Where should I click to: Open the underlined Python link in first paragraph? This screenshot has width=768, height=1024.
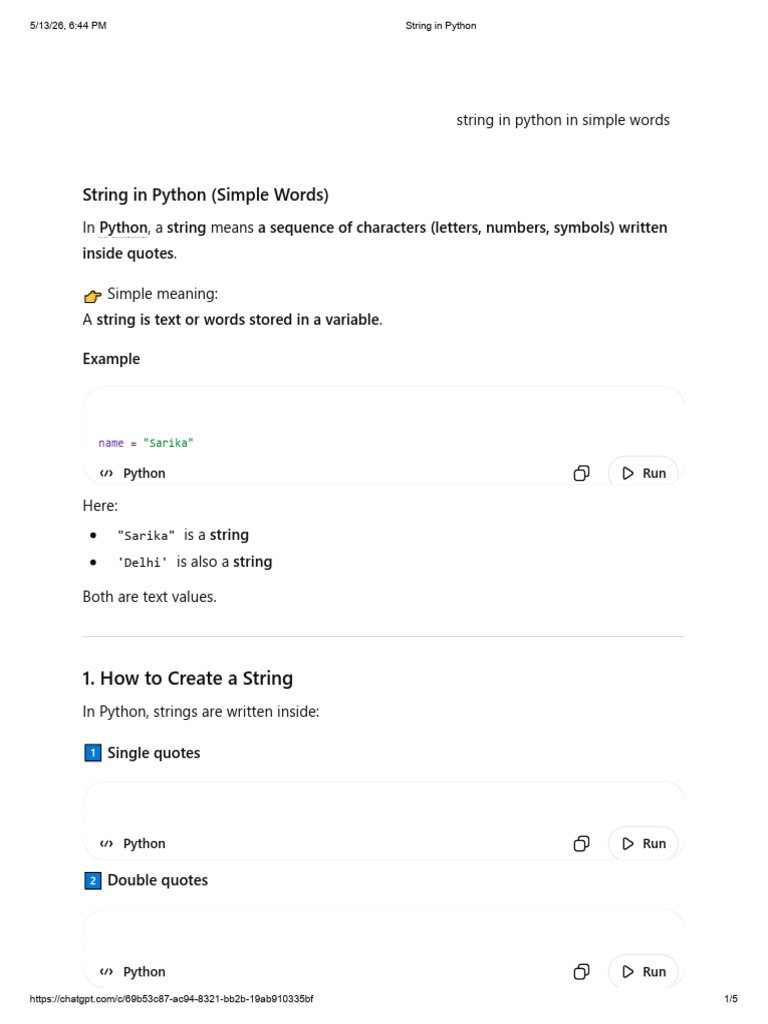123,228
